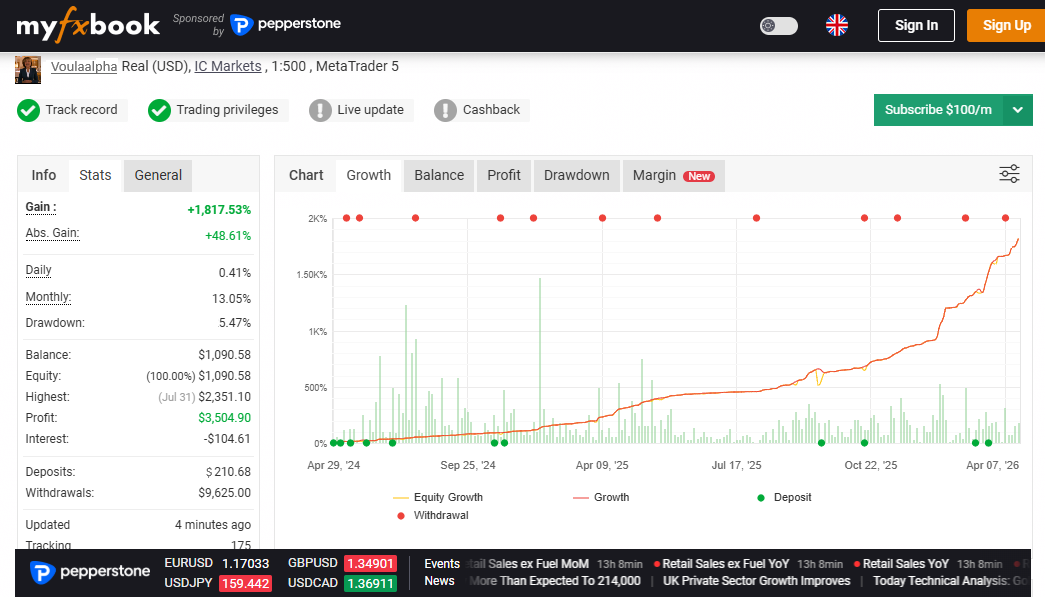Select the Balance chart tab
The width and height of the screenshot is (1045, 597).
point(439,175)
